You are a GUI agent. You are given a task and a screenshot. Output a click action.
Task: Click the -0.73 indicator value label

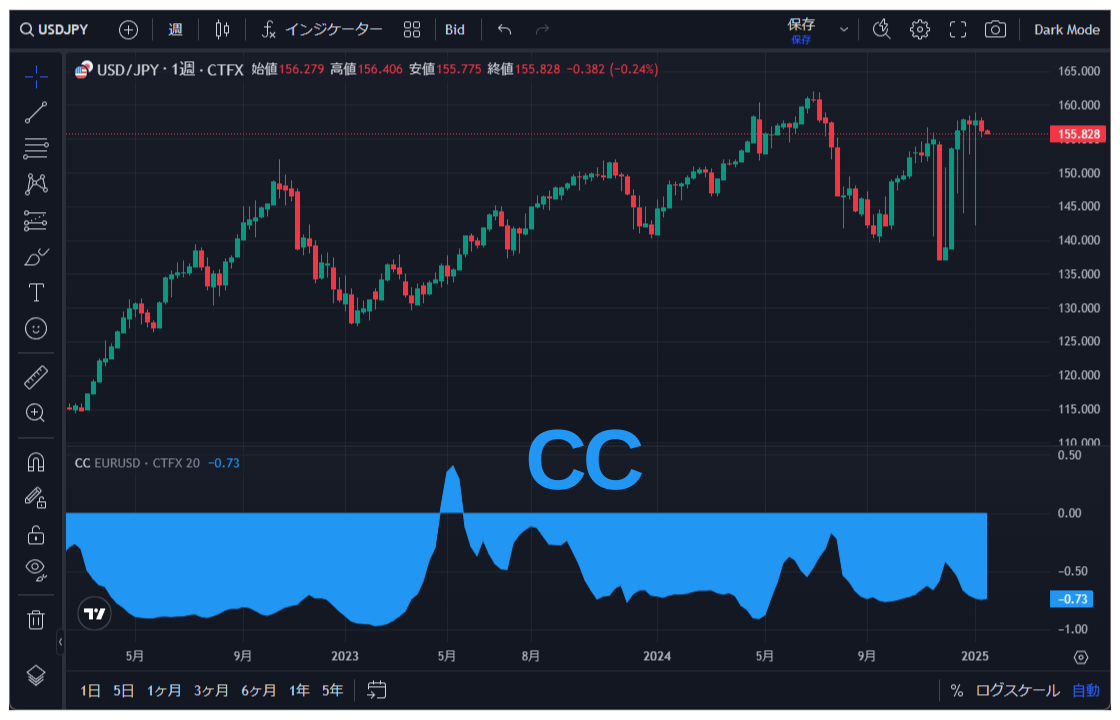click(1071, 599)
